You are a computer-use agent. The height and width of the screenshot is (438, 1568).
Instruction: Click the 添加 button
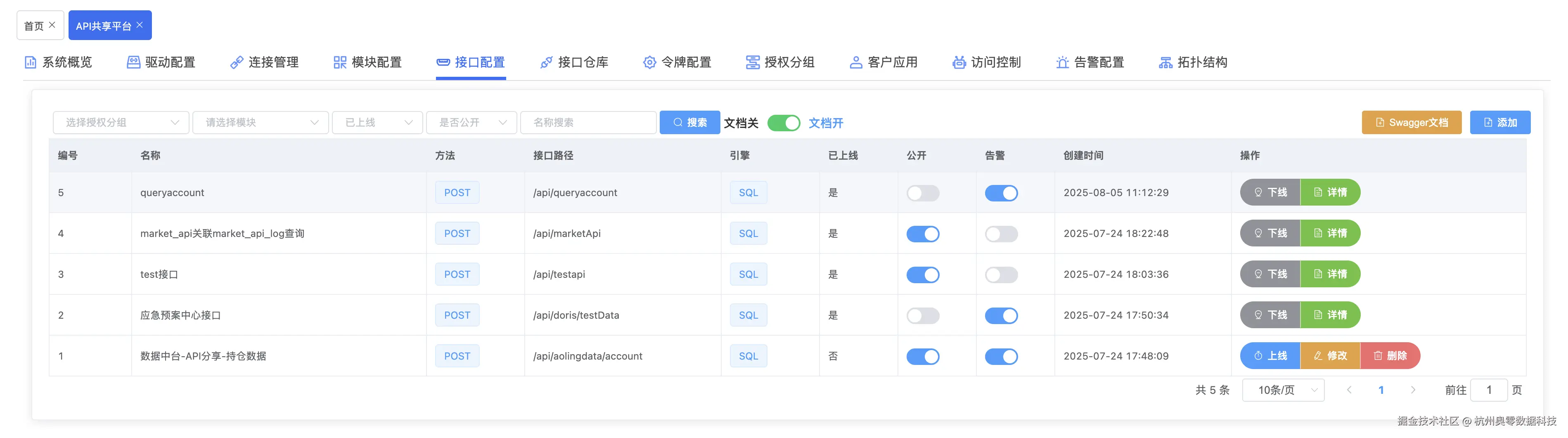click(x=1500, y=122)
